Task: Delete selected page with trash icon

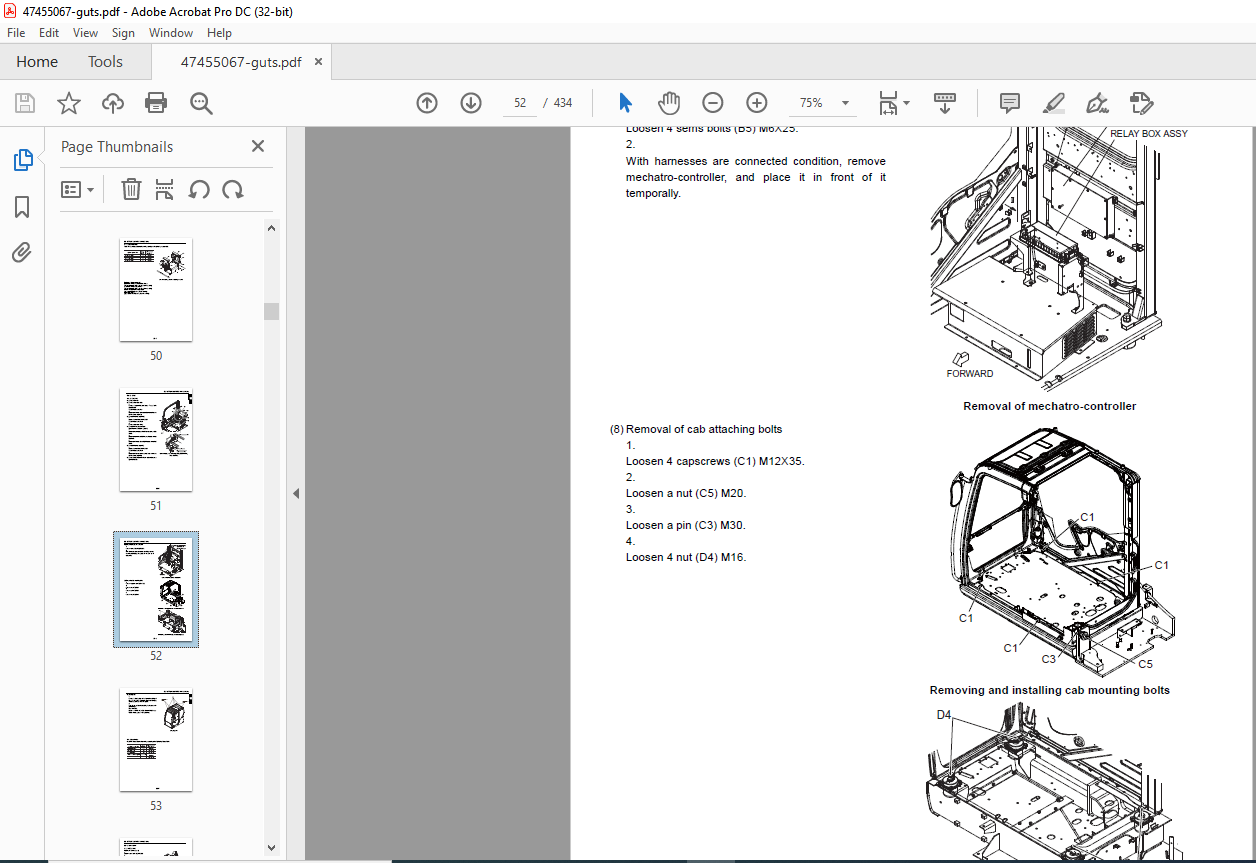Action: click(131, 189)
